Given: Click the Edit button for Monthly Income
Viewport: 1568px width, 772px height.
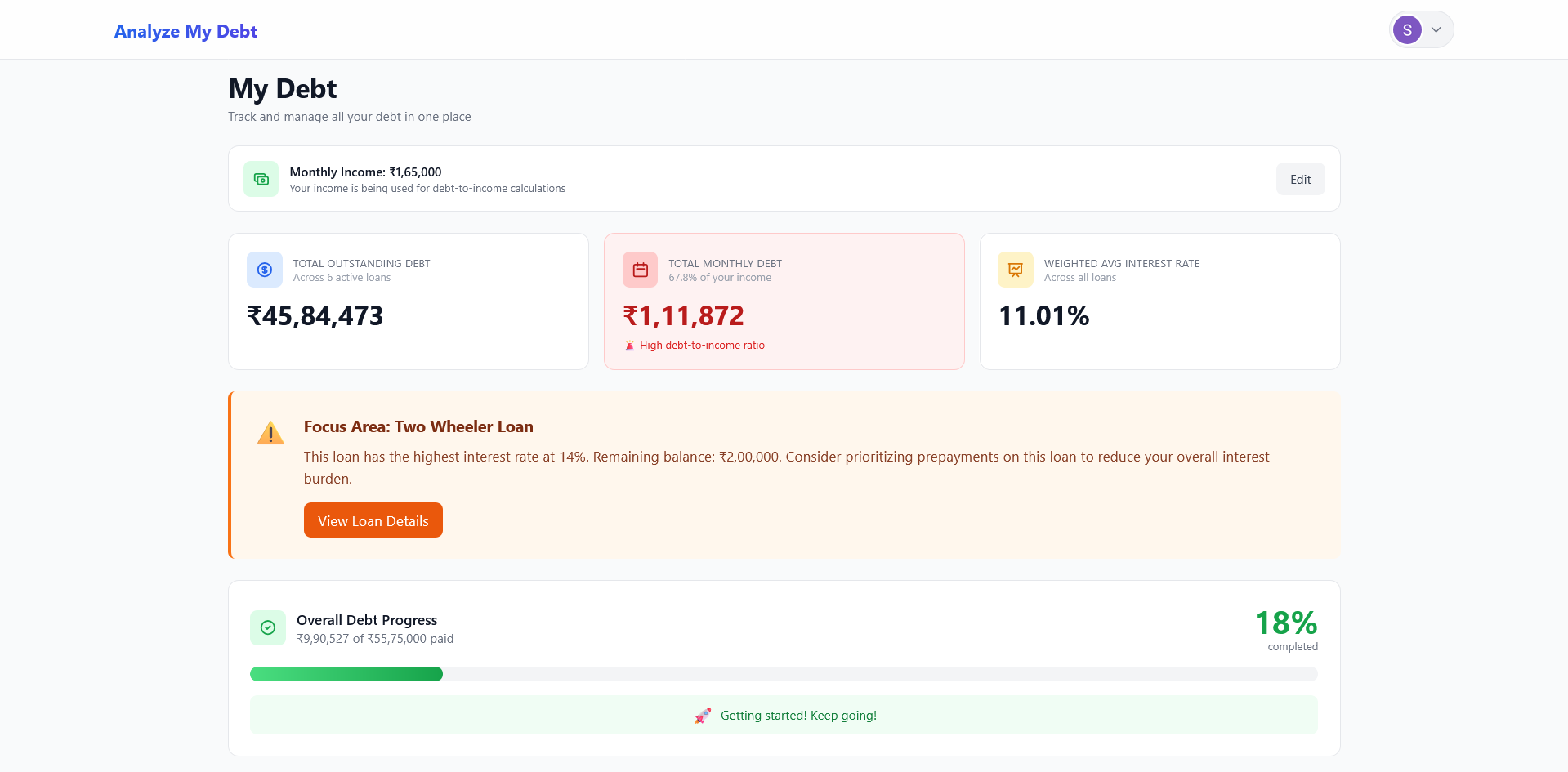Looking at the screenshot, I should coord(1300,179).
